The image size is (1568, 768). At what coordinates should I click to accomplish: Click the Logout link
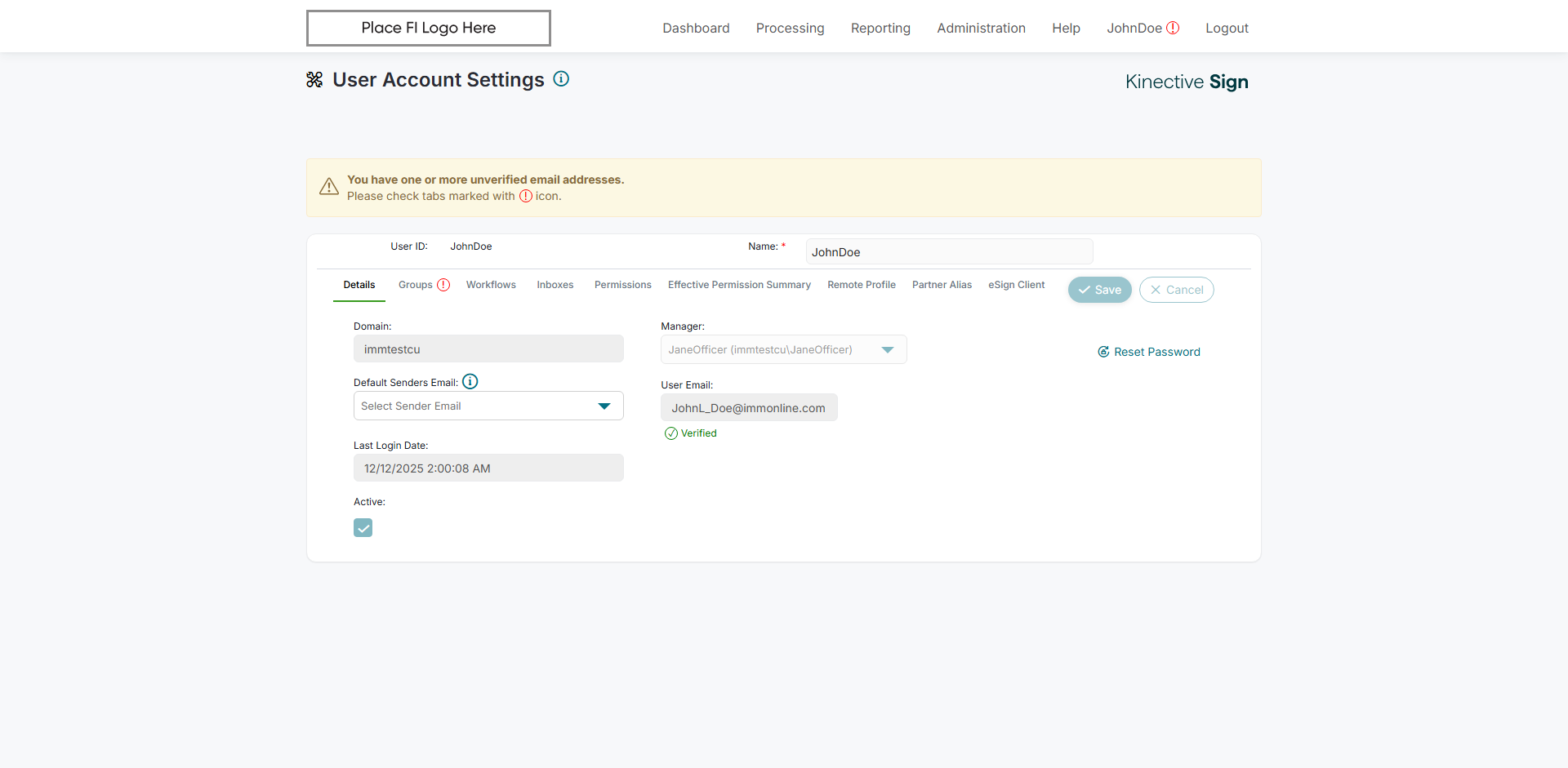point(1227,28)
